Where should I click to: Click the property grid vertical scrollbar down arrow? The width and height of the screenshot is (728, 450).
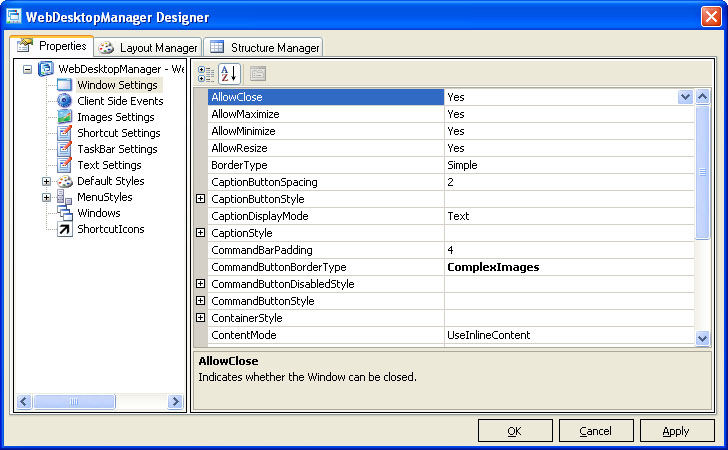702,338
